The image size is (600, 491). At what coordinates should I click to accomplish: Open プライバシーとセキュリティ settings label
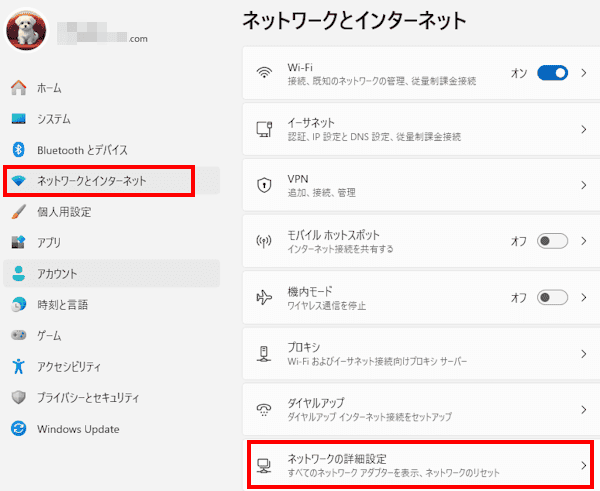point(88,398)
